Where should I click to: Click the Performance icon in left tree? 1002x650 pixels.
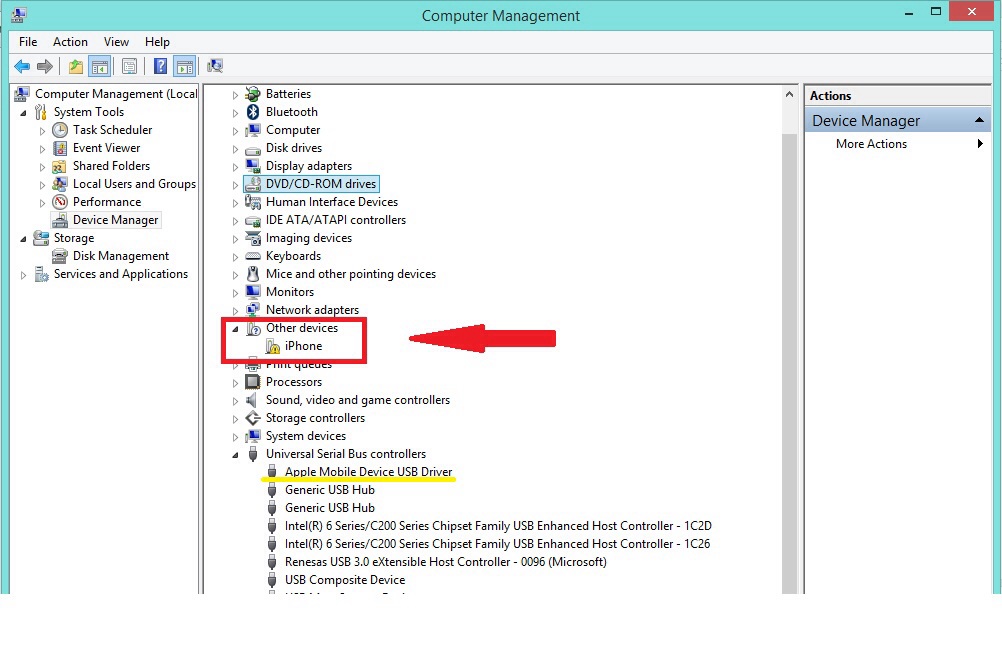click(x=59, y=202)
